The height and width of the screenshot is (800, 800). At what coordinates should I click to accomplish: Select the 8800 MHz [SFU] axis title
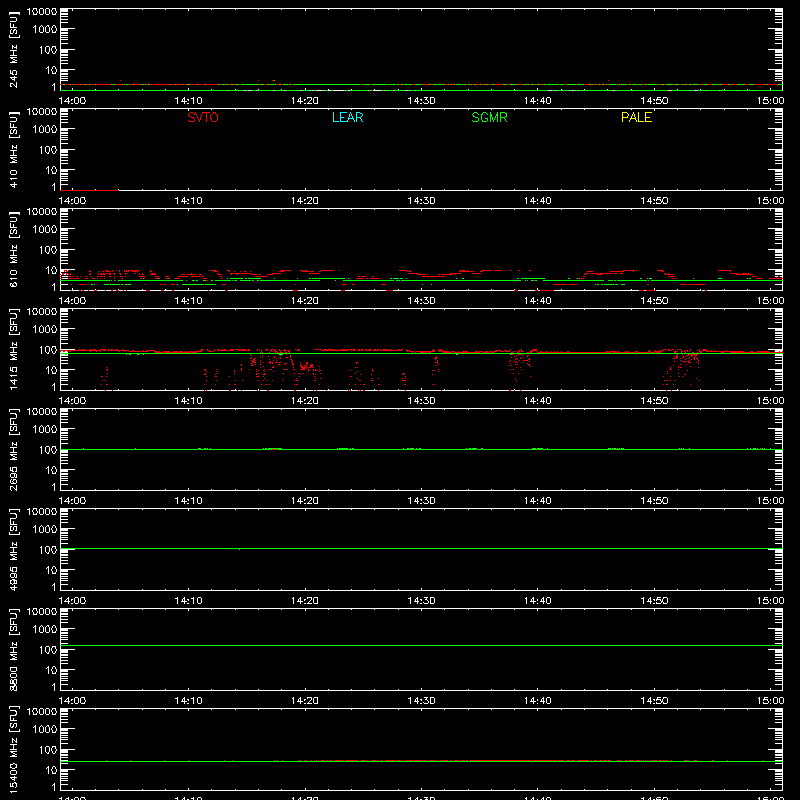(13, 650)
